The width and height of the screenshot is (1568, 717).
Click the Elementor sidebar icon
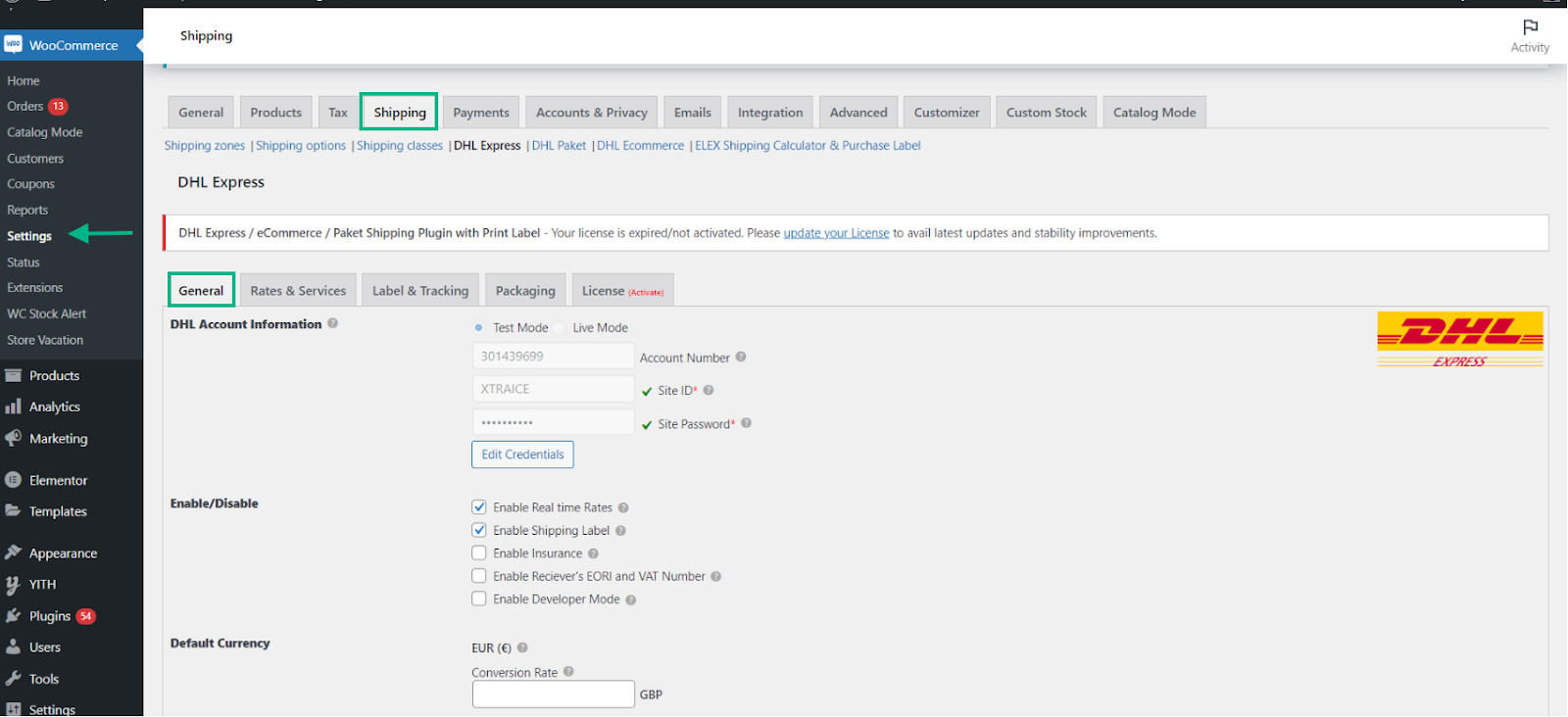(13, 480)
